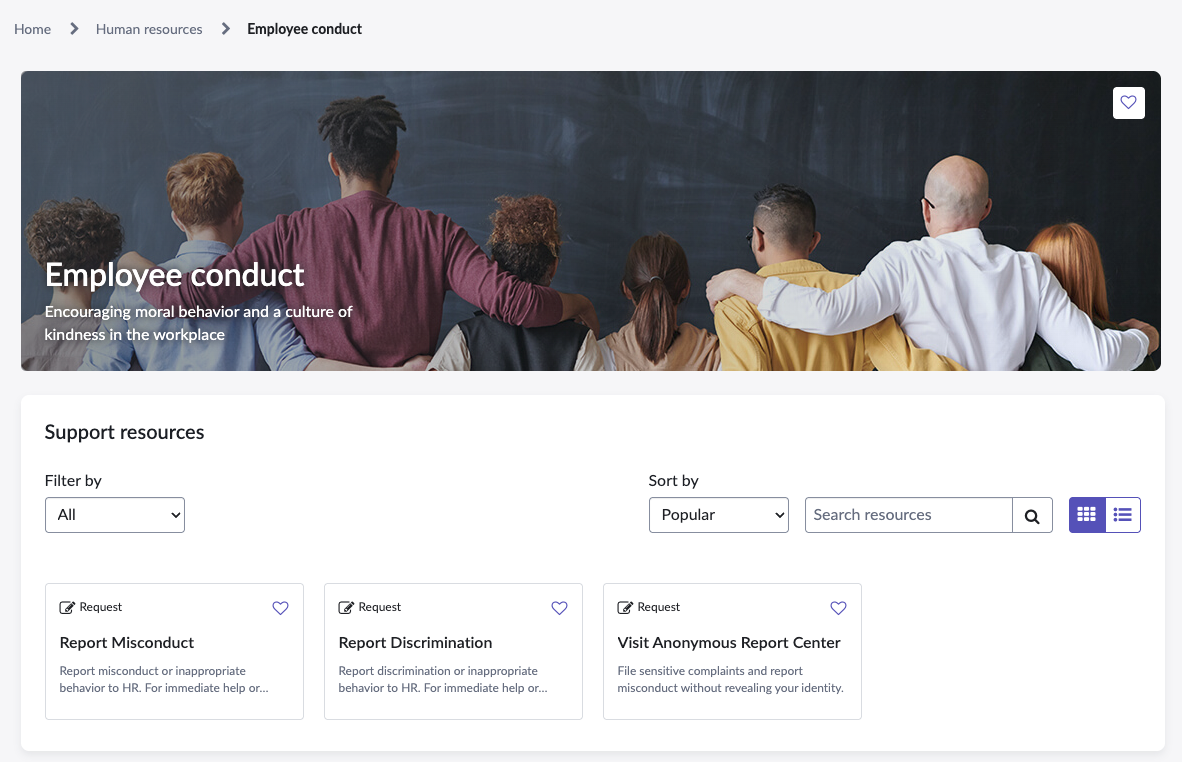The image size is (1182, 762).
Task: Focus the Search resources field
Action: click(908, 515)
